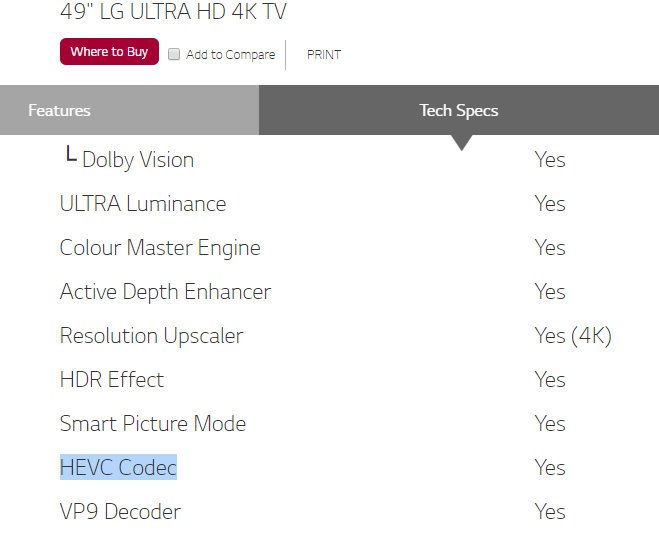Click the branch icon beside Dolby Vision
This screenshot has height=546, width=659.
(70, 157)
